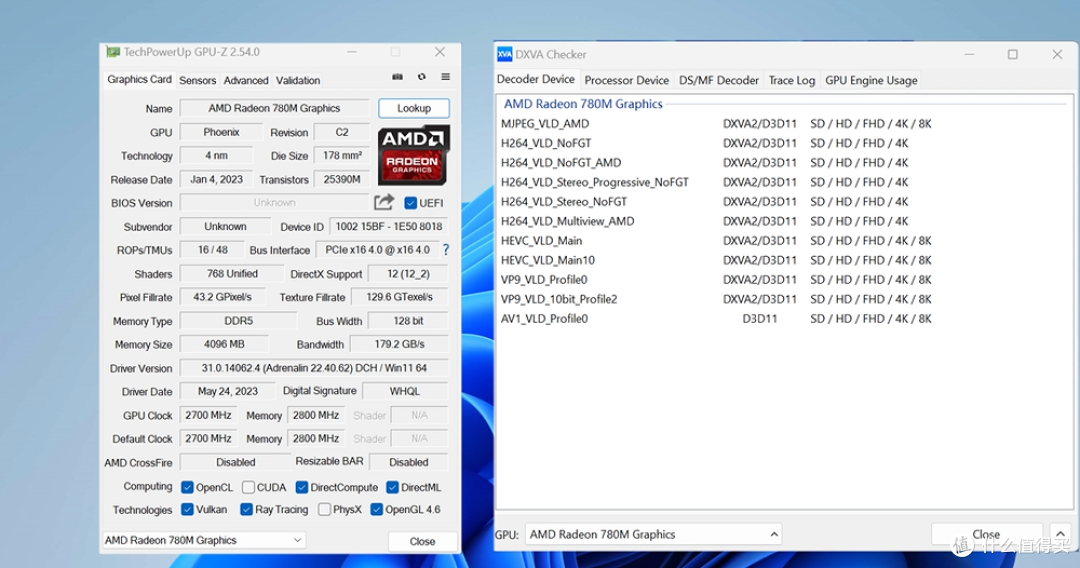The height and width of the screenshot is (568, 1080).
Task: Select the AV1_VLD_Profile0 row
Action: 716,319
